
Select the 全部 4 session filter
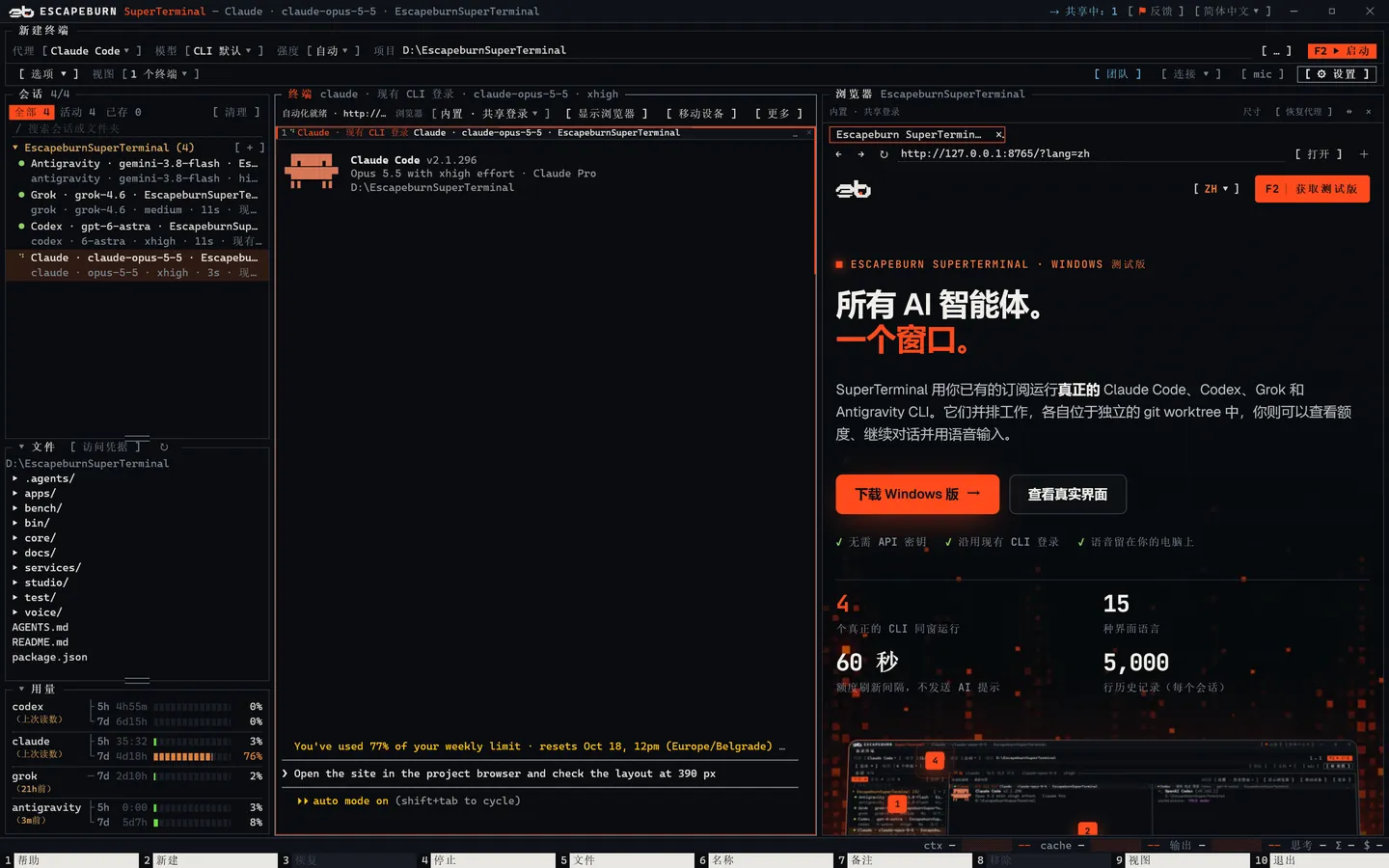pos(31,112)
